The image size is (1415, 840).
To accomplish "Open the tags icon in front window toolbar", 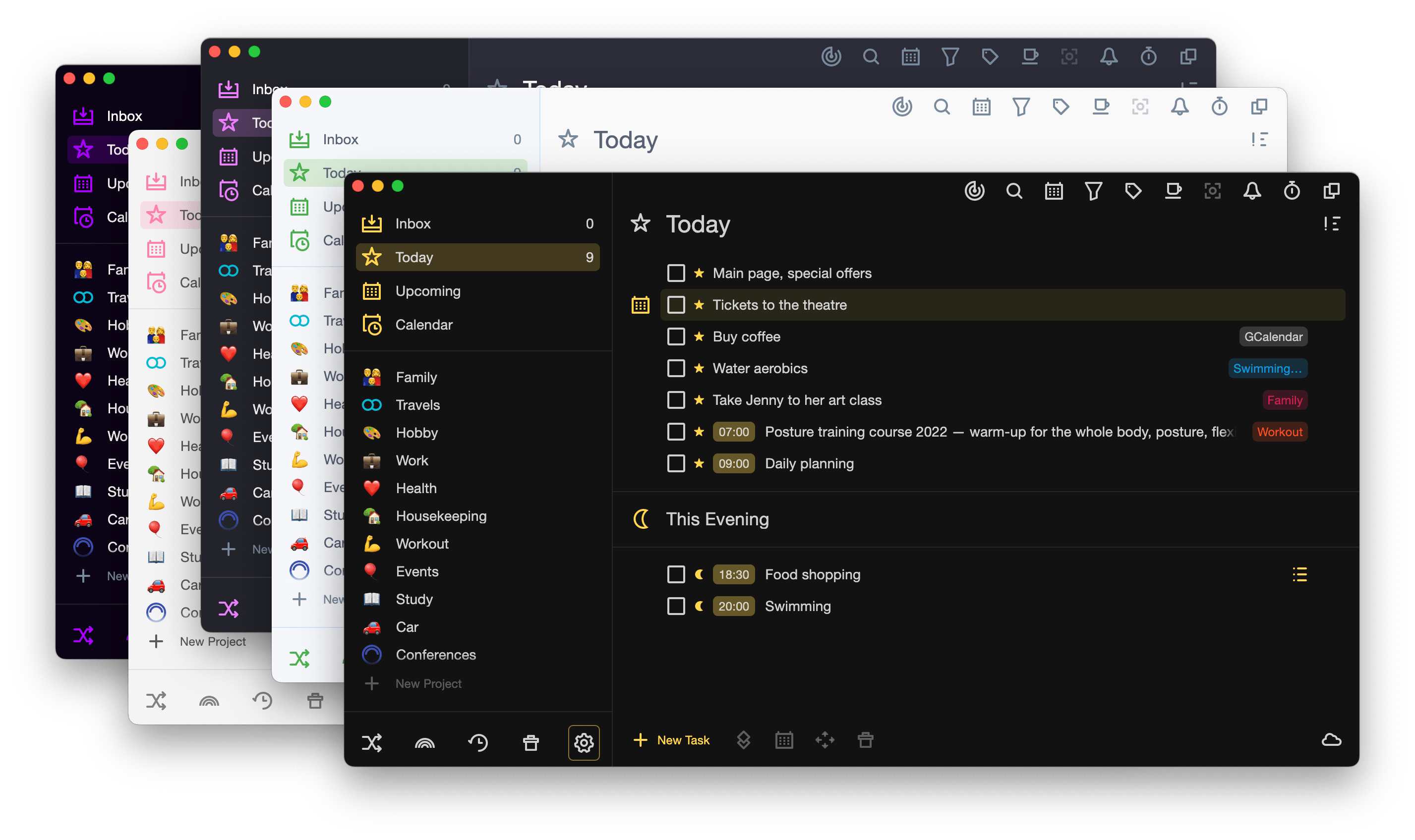I will click(x=1133, y=191).
